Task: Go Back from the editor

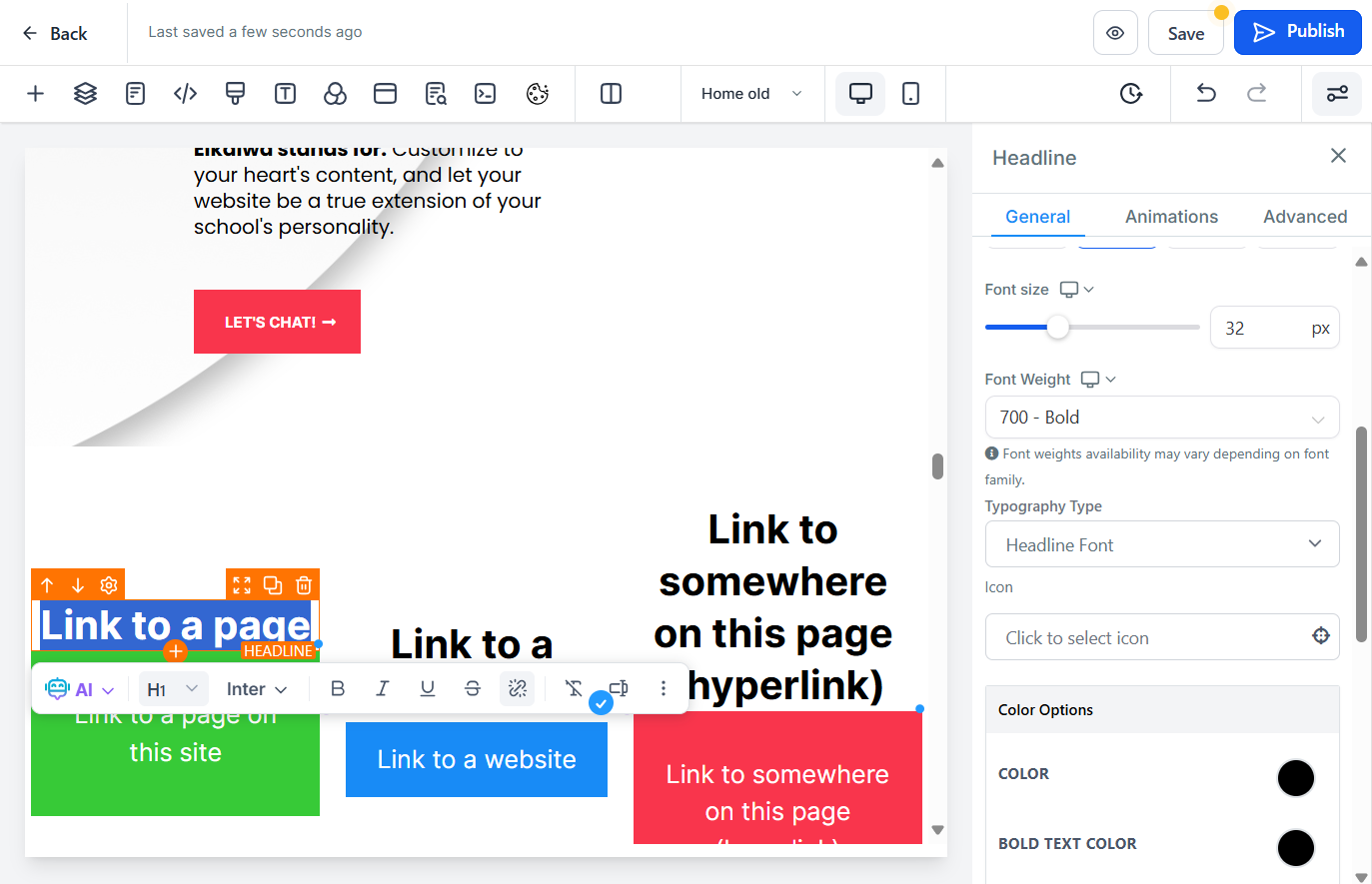Action: pos(55,33)
